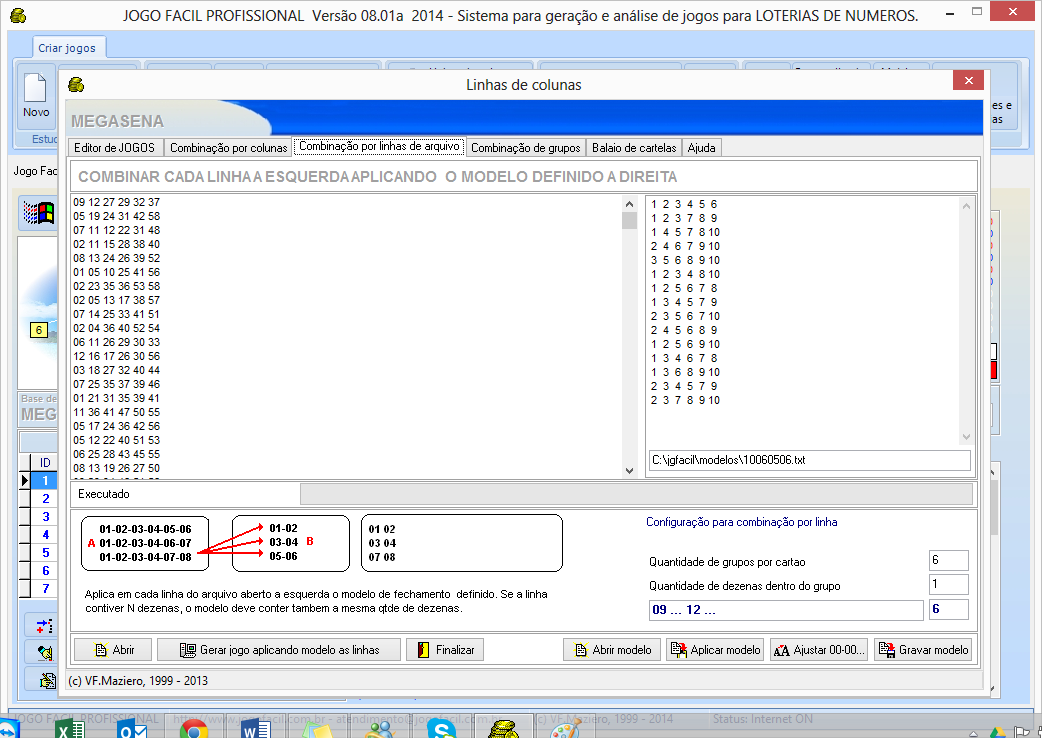The height and width of the screenshot is (738, 1042).
Task: Select the Combinação de grupos tab
Action: pos(525,148)
